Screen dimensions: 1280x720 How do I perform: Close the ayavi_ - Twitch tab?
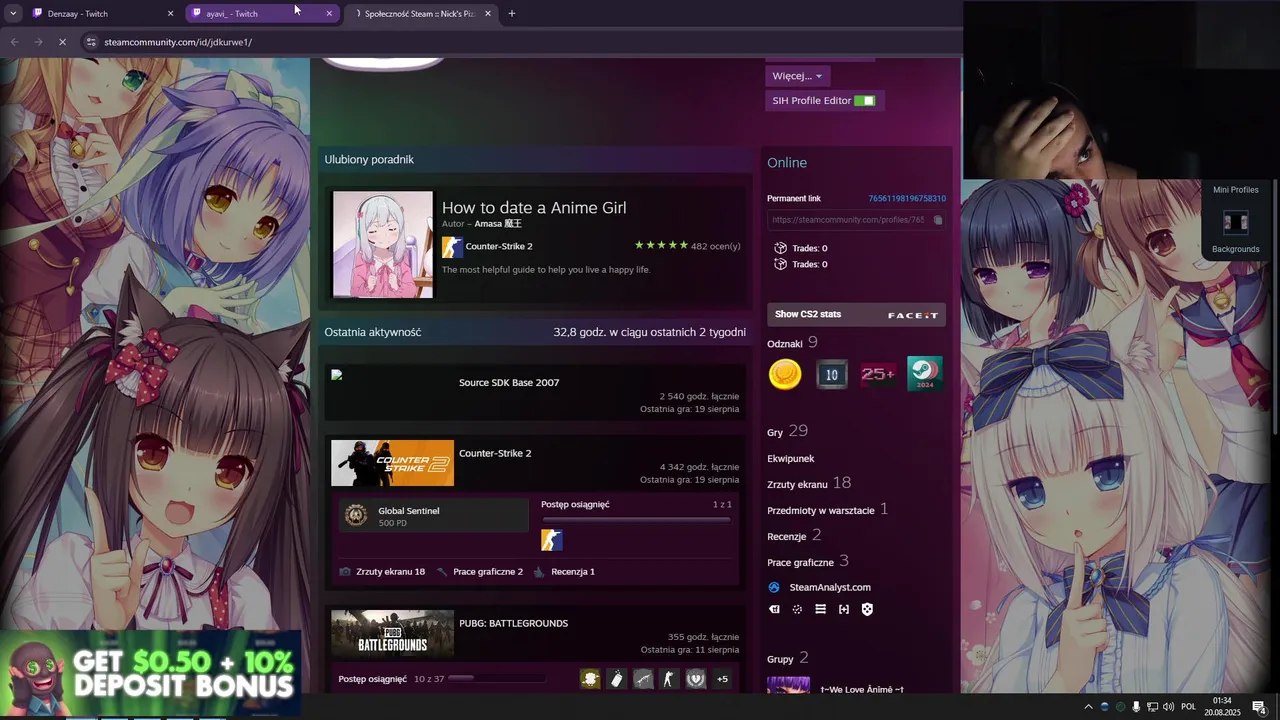click(x=329, y=14)
